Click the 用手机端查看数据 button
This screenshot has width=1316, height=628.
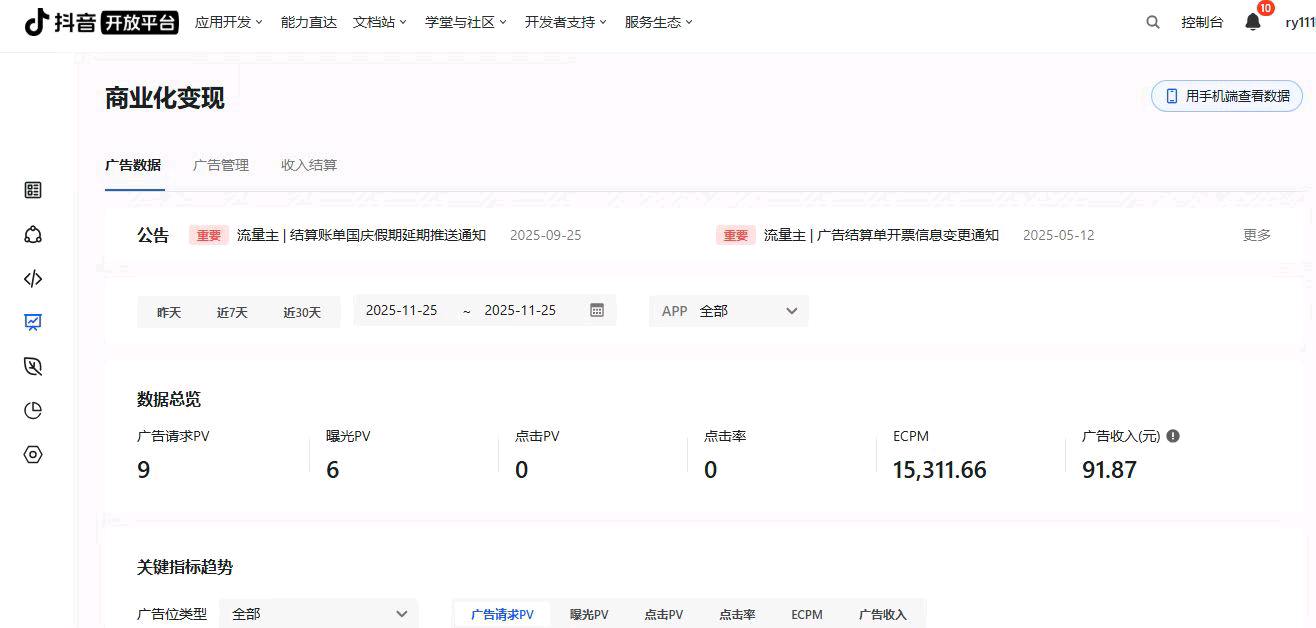click(x=1227, y=96)
